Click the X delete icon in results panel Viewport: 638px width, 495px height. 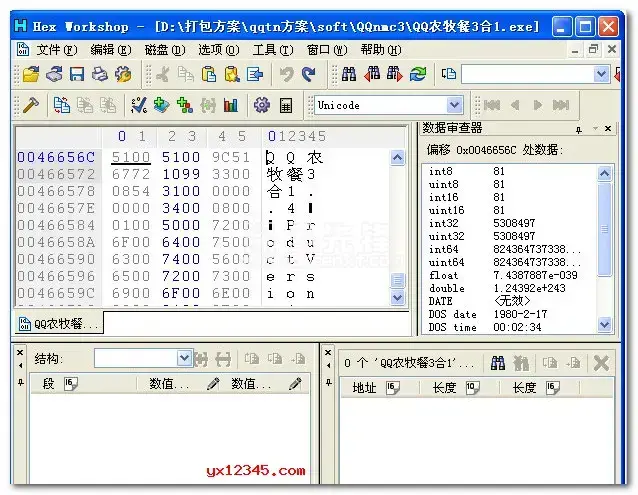pyautogui.click(x=601, y=363)
